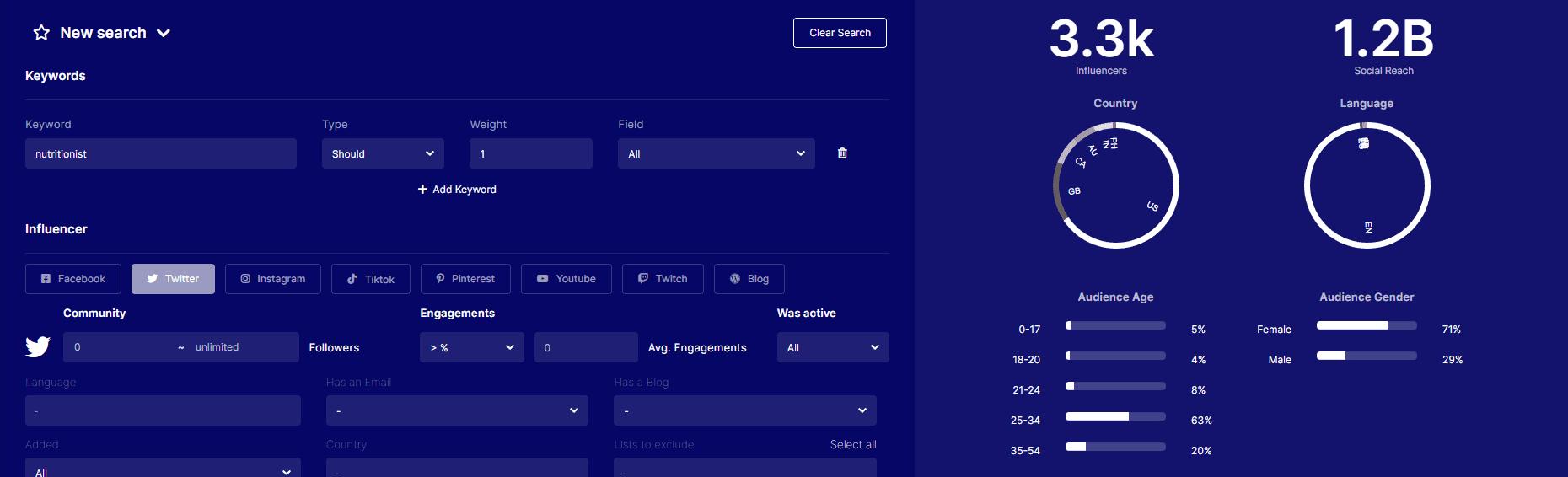
Task: Open the keyword Field dropdown
Action: click(716, 153)
